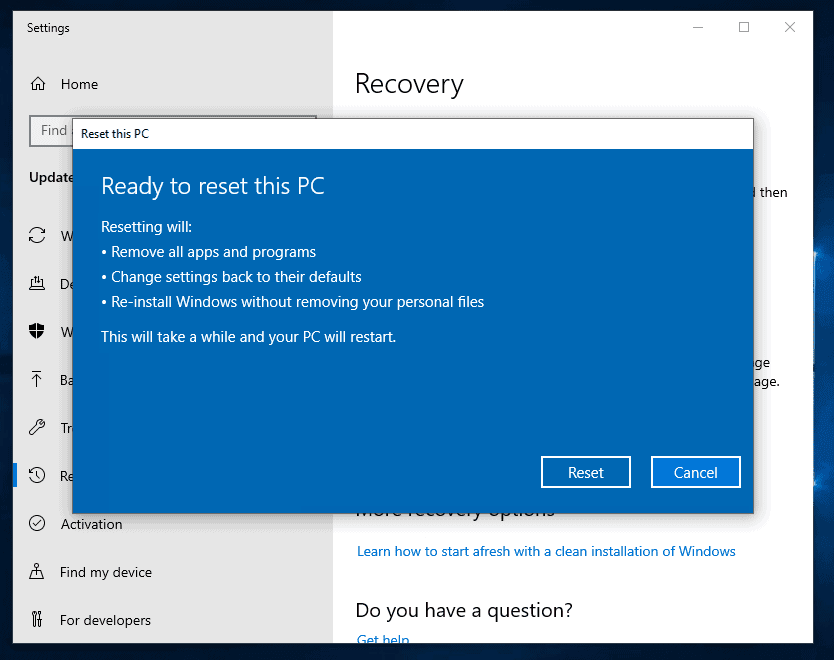Select the Find my device person icon
The image size is (834, 660).
(37, 572)
